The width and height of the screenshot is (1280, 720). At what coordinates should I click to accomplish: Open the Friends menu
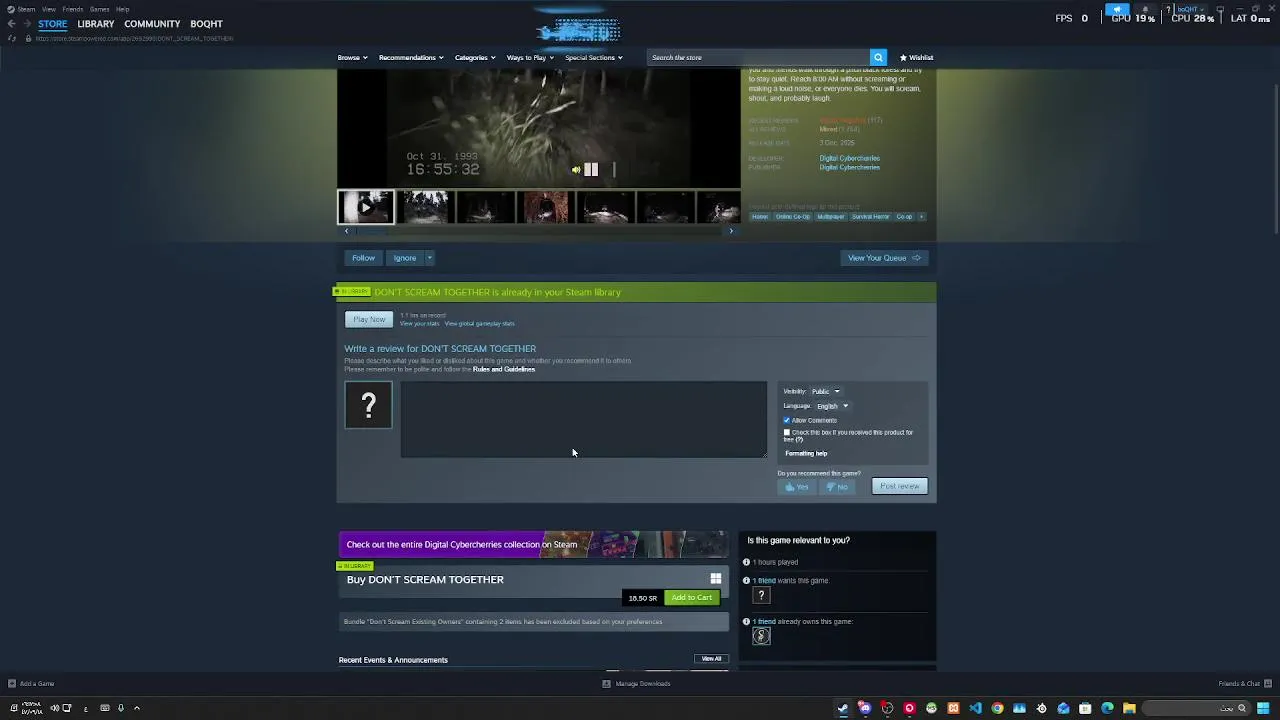pyautogui.click(x=72, y=9)
